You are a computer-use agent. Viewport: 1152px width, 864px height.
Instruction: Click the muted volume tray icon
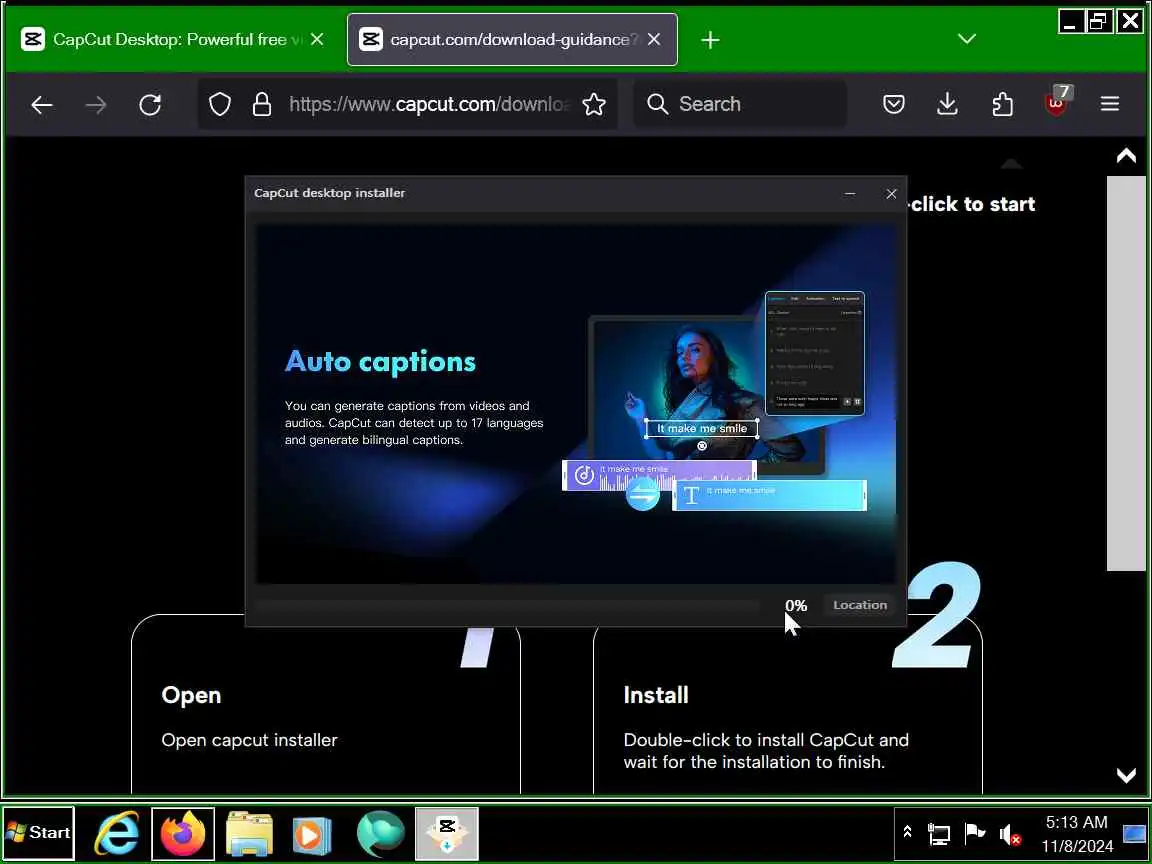pyautogui.click(x=1010, y=835)
